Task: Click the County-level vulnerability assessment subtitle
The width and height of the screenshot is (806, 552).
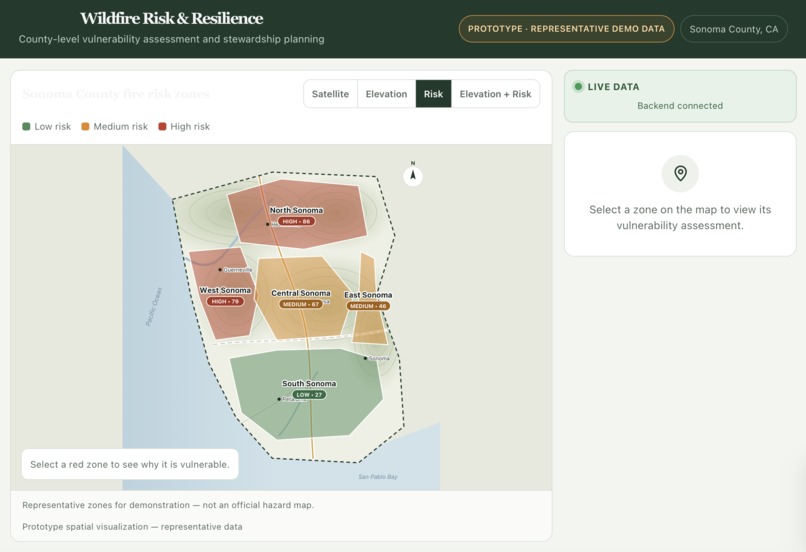Action: [x=172, y=39]
